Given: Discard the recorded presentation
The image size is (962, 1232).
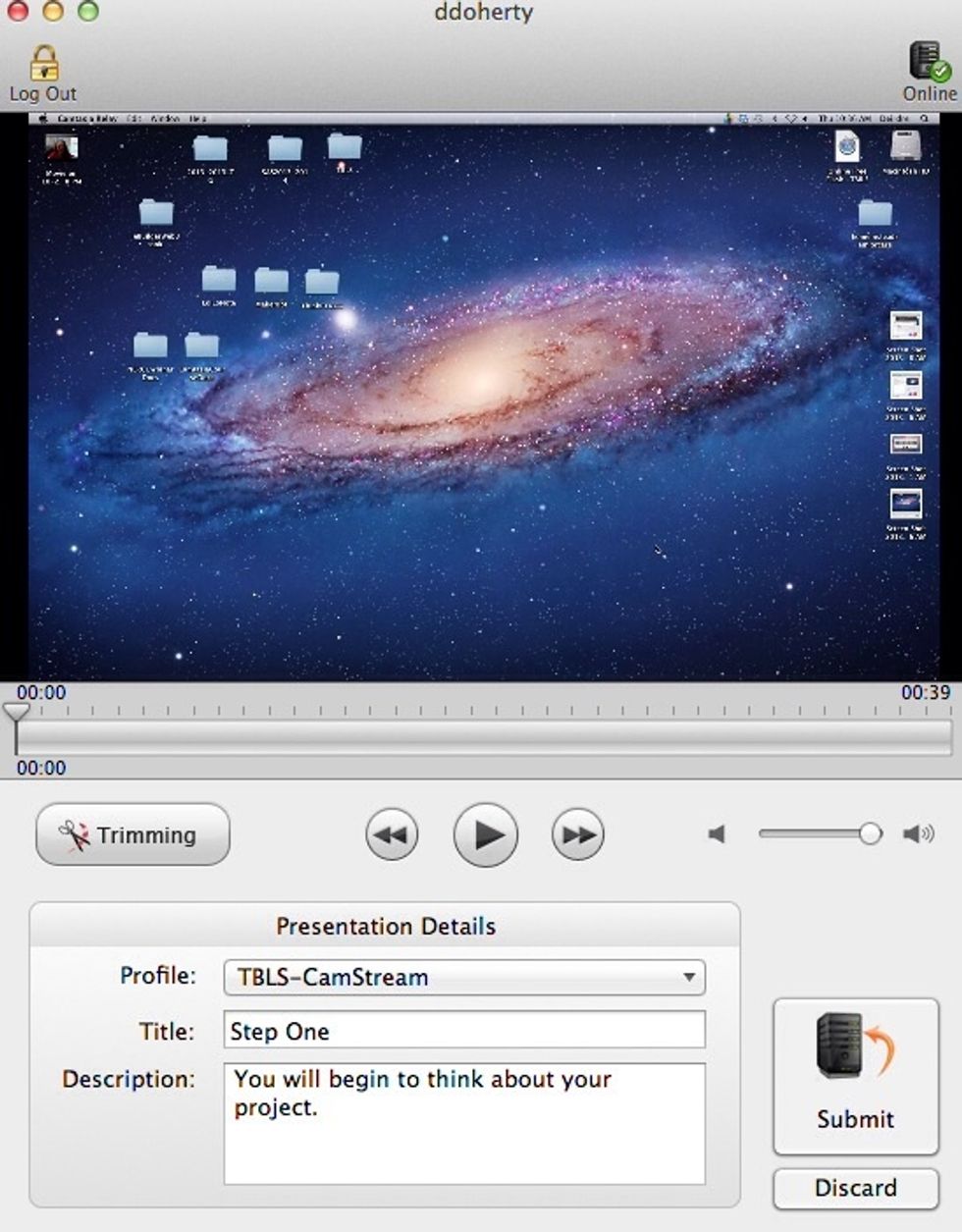Looking at the screenshot, I should (855, 1188).
